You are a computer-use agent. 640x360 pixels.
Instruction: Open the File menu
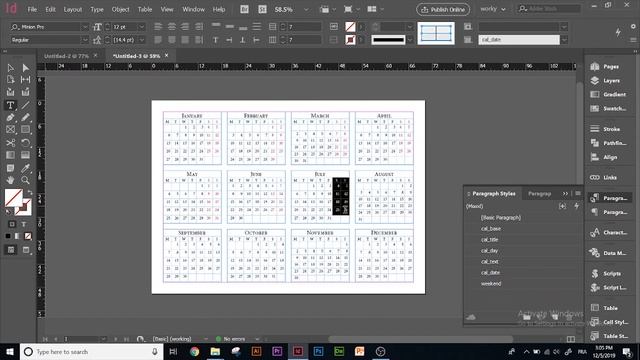32,9
